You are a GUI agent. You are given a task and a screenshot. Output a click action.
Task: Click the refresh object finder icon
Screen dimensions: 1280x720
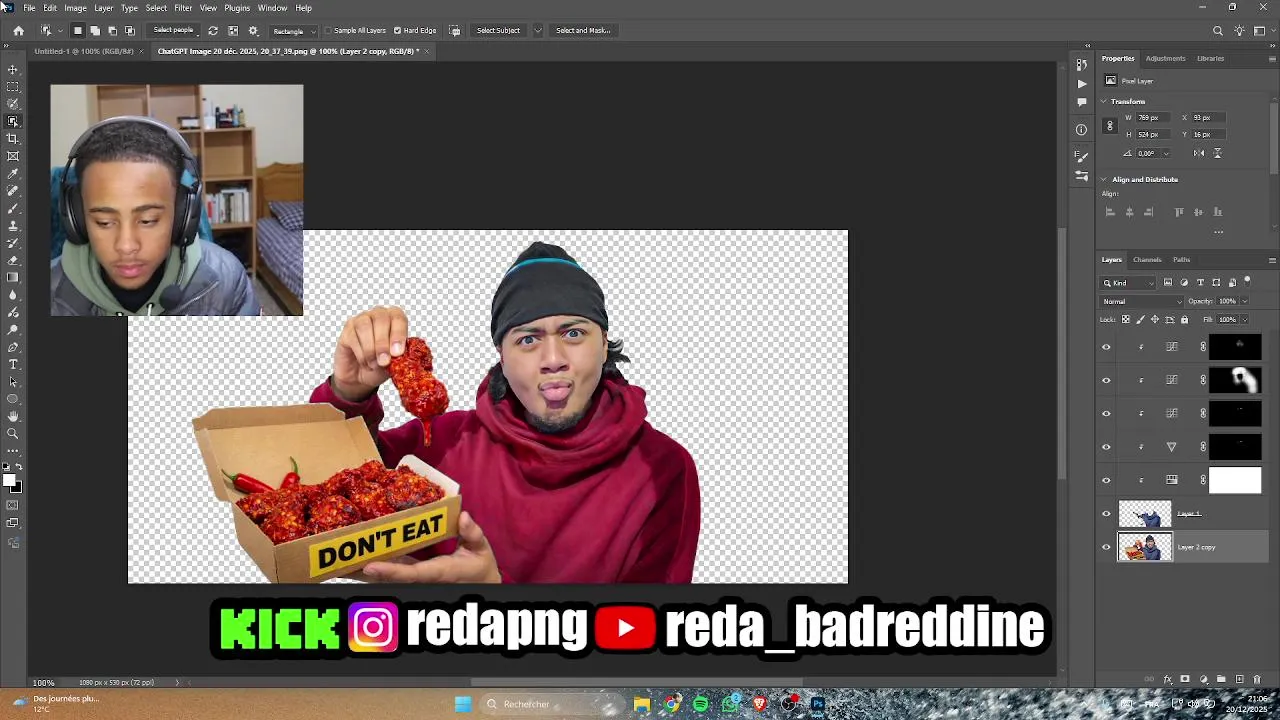click(x=212, y=30)
